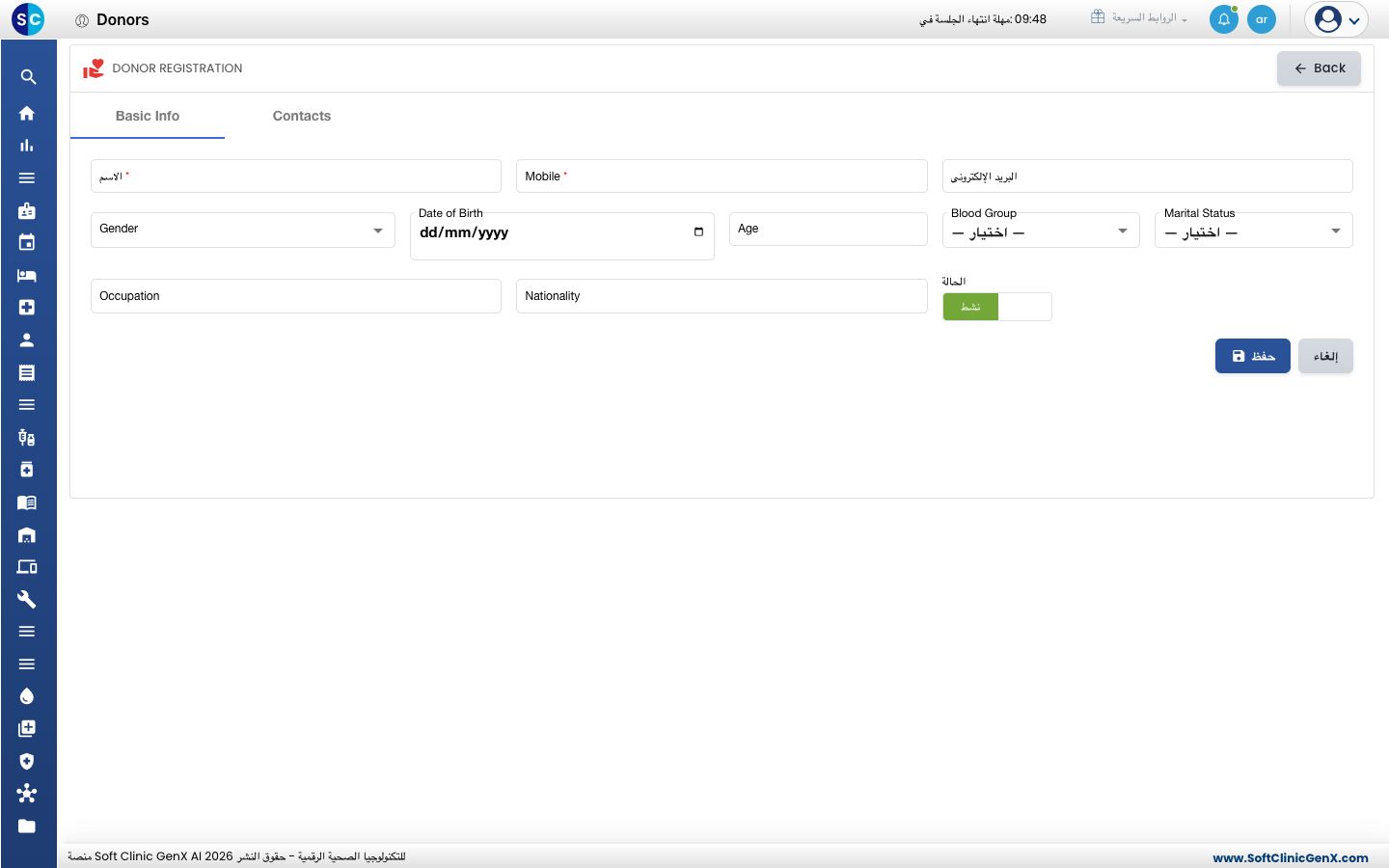Image resolution: width=1389 pixels, height=868 pixels.
Task: Open the doctor ID badge sidebar icon
Action: point(27,210)
